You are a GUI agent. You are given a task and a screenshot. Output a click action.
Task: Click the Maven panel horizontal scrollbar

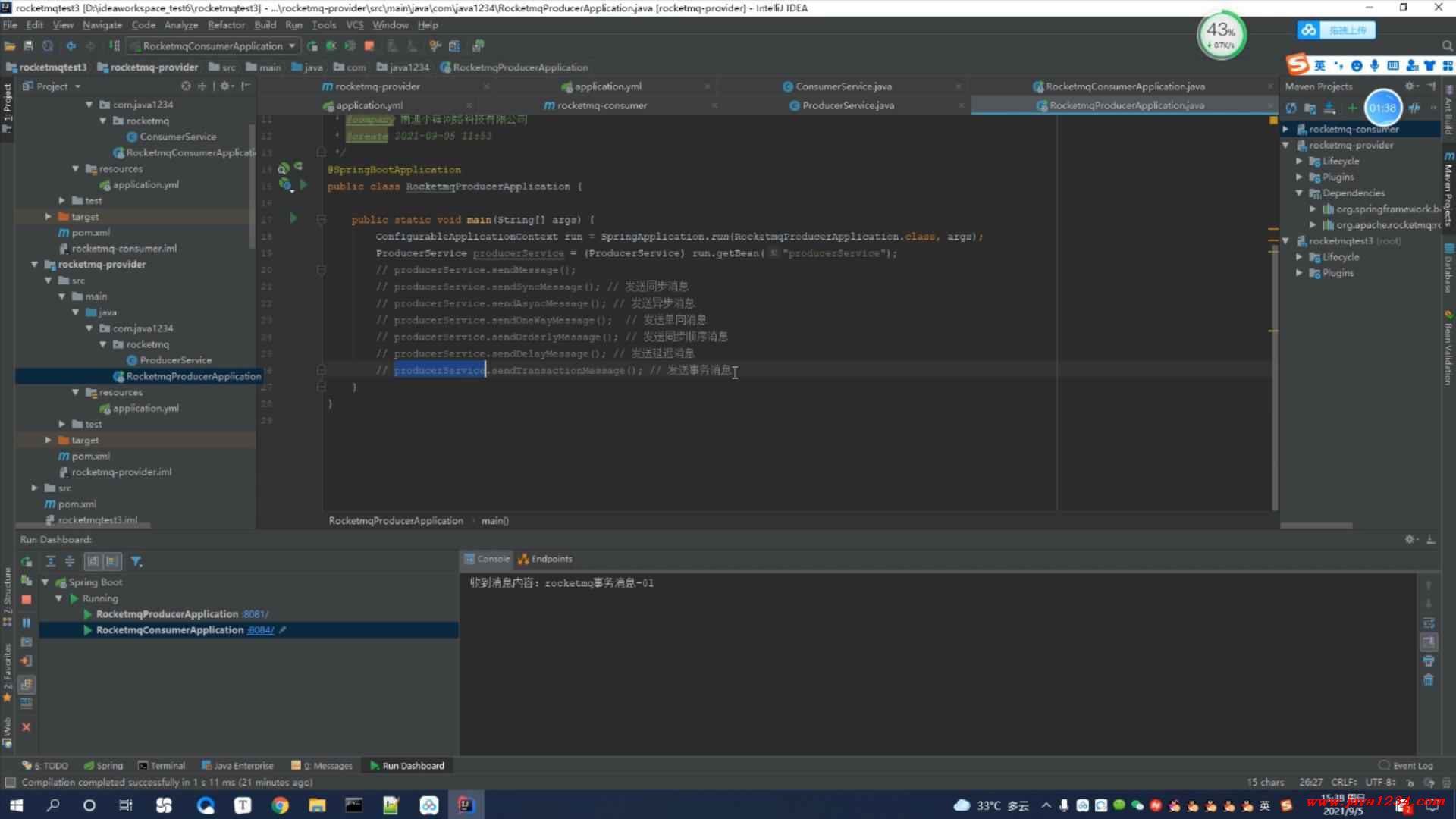pyautogui.click(x=1317, y=525)
